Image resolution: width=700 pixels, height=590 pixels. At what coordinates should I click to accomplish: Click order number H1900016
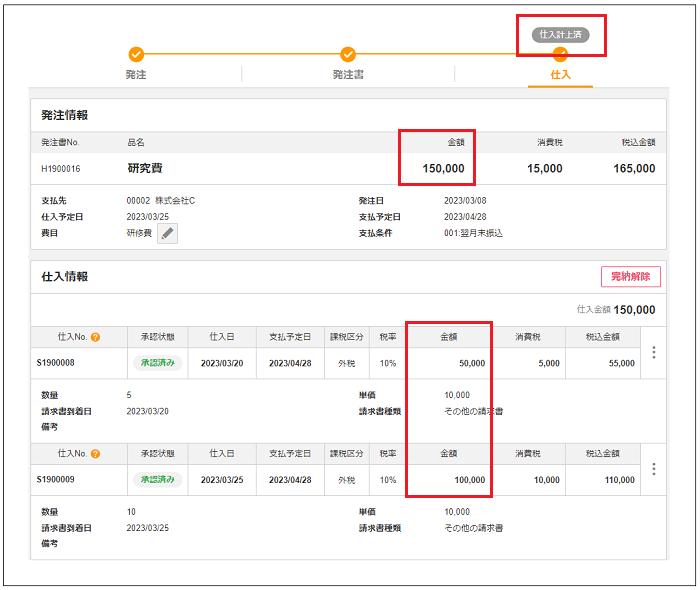coord(61,169)
